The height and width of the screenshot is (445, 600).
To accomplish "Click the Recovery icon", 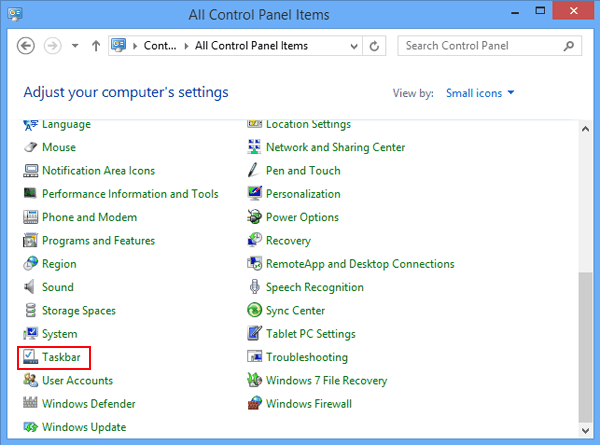I will pyautogui.click(x=254, y=240).
